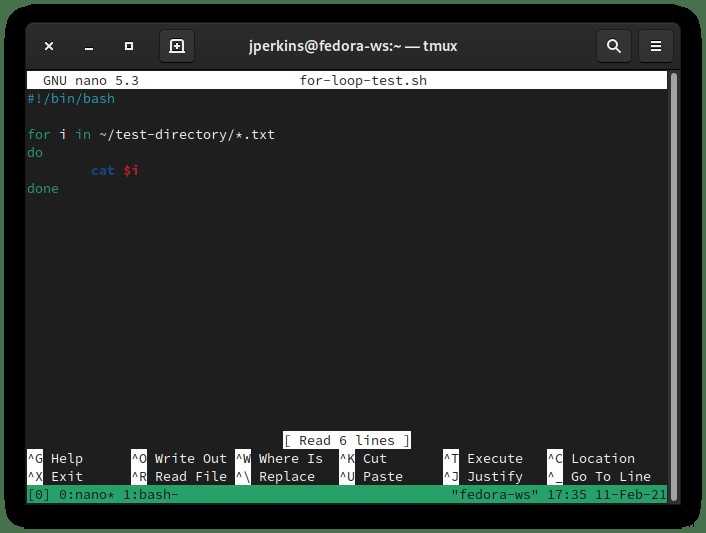Viewport: 706px width, 533px height.
Task: Open a new terminal tab
Action: click(x=177, y=46)
